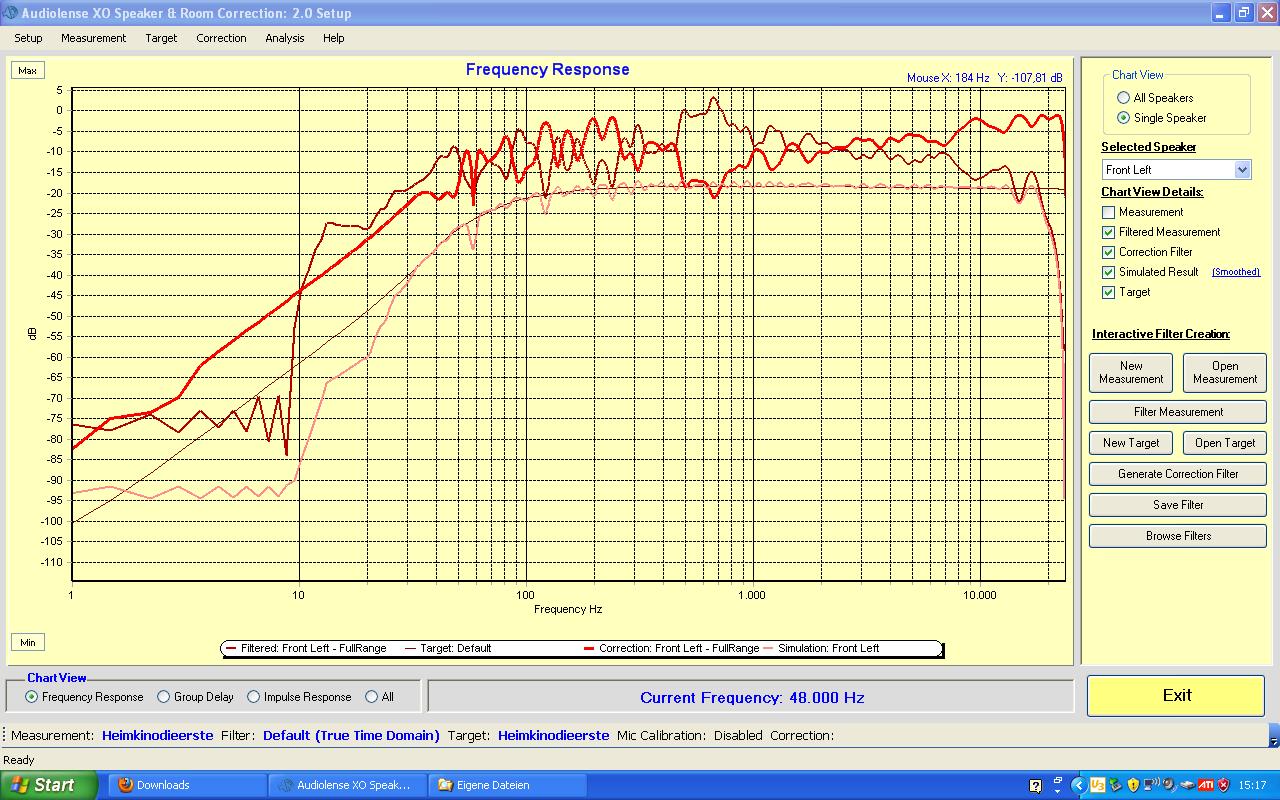Click the Safely Remove Hardware tray icon

(x=1115, y=785)
